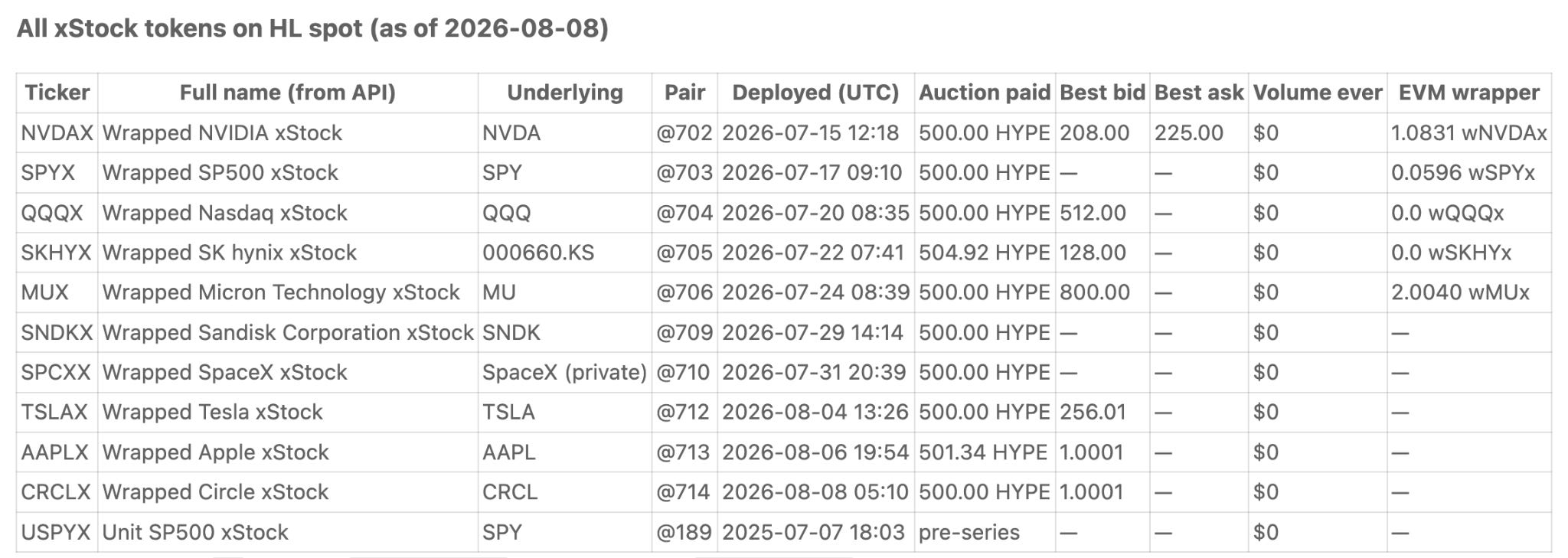Image resolution: width=1568 pixels, height=558 pixels.
Task: Select the QQQX ticker cell
Action: coord(57,213)
